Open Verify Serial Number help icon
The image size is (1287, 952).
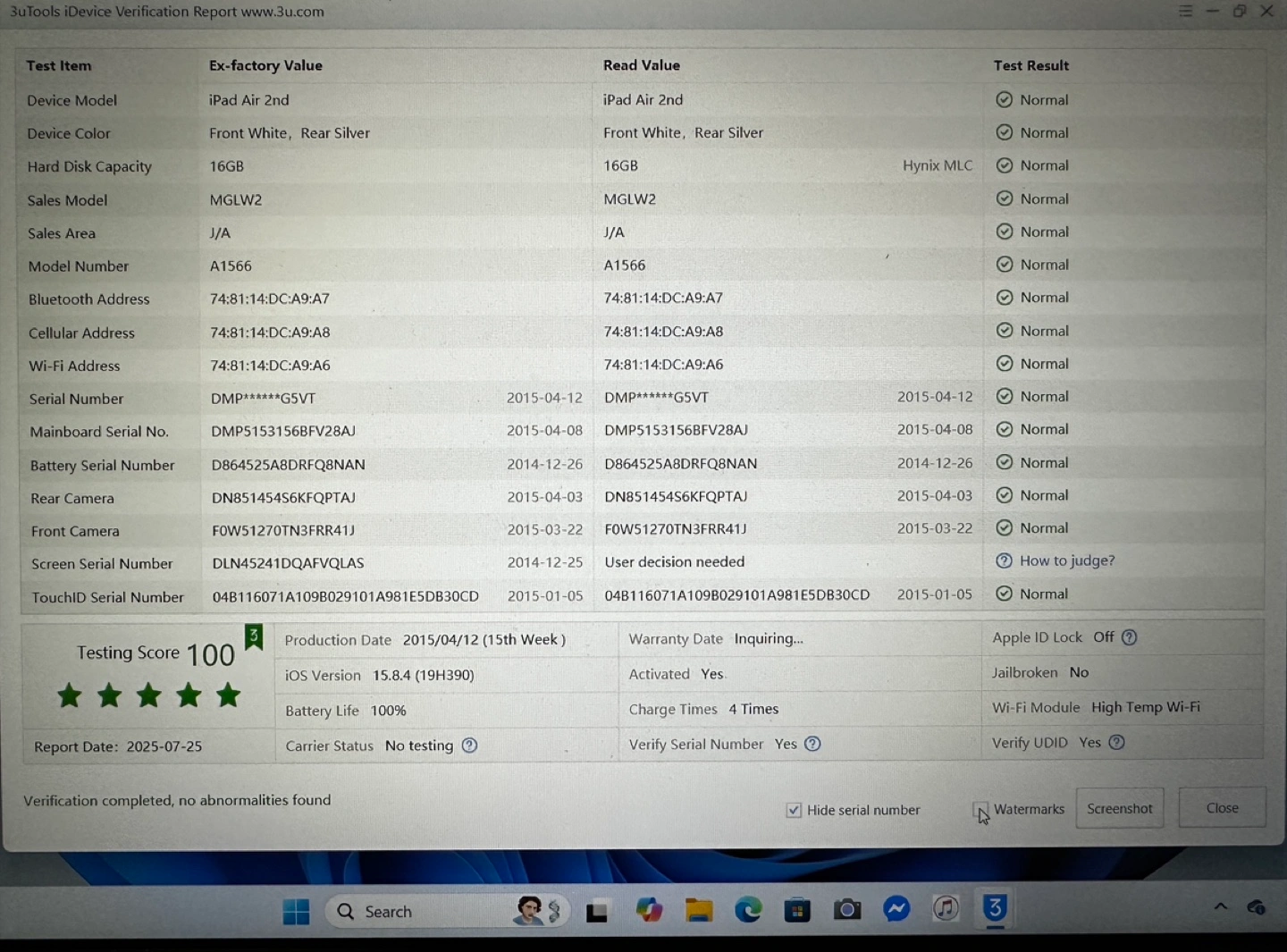[x=812, y=744]
